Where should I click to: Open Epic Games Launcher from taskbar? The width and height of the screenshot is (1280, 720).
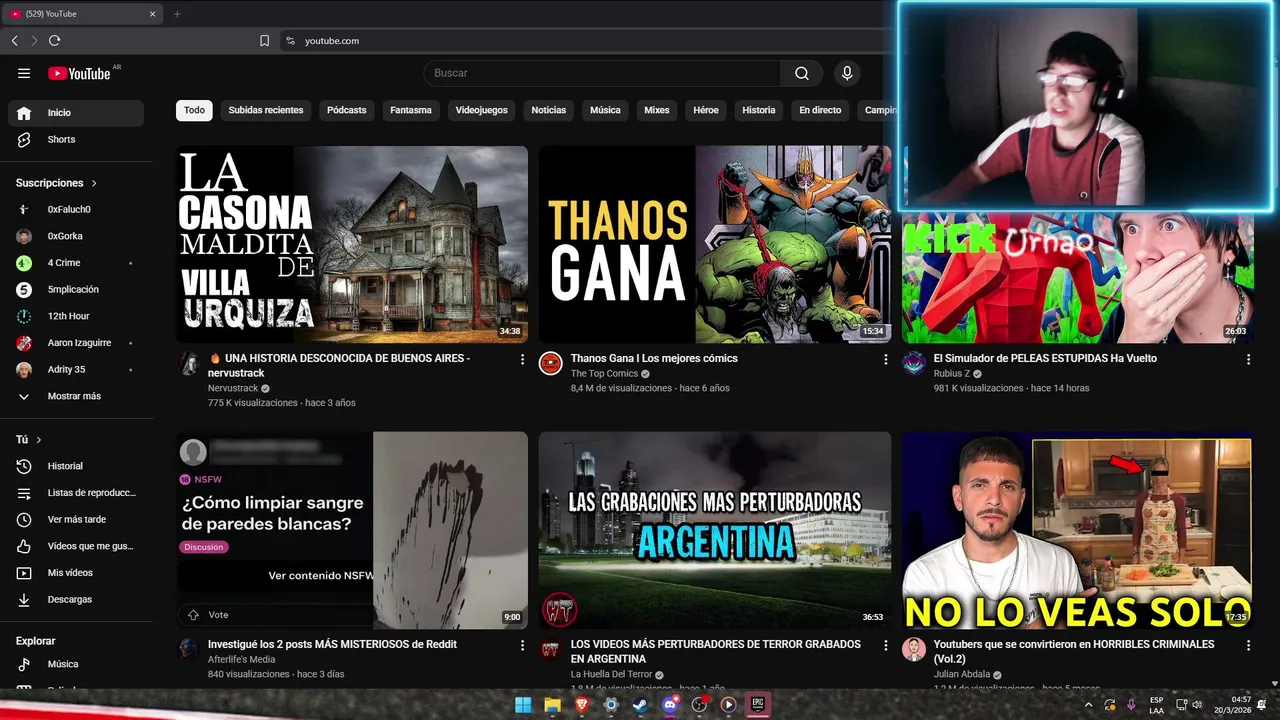pos(758,705)
